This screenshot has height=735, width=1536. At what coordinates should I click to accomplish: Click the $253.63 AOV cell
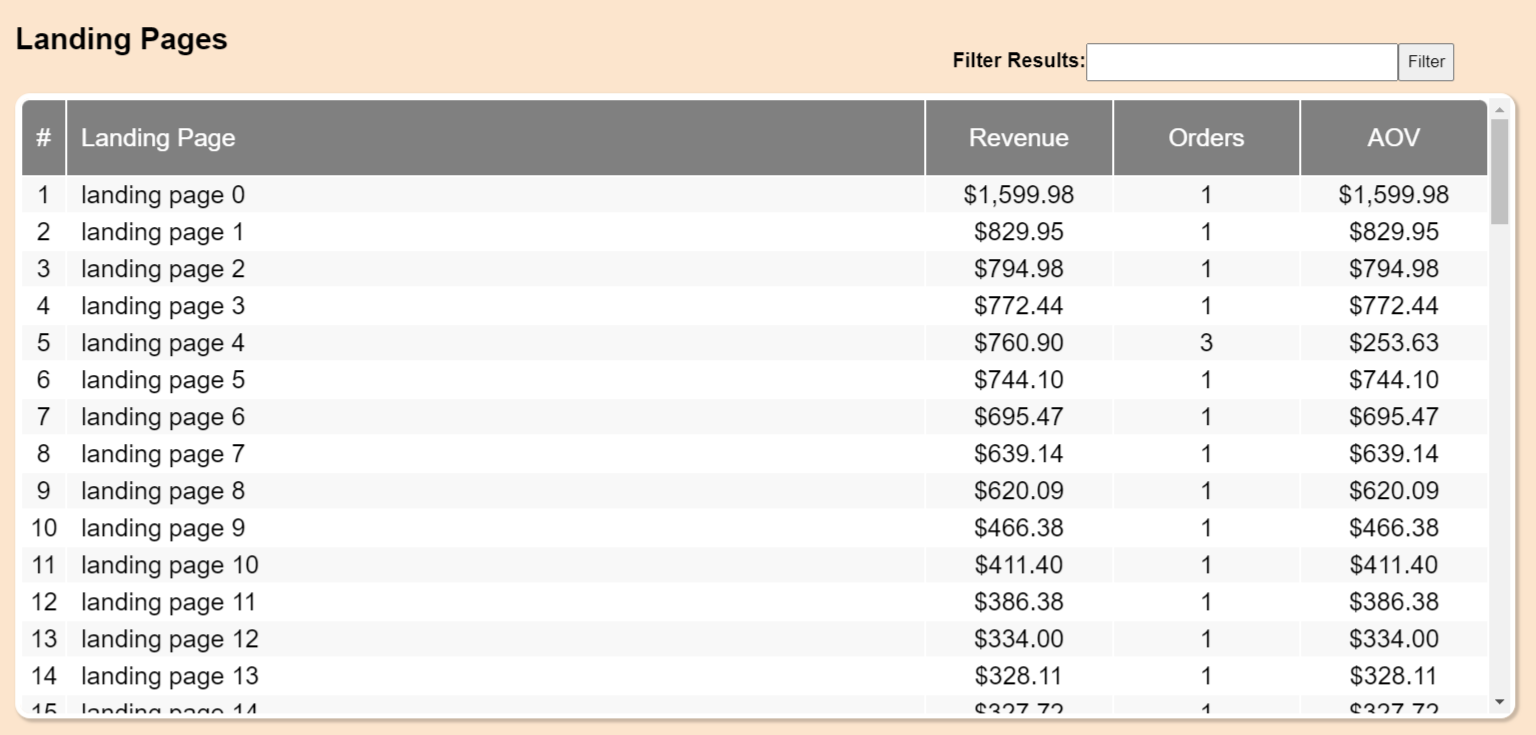[x=1393, y=343]
